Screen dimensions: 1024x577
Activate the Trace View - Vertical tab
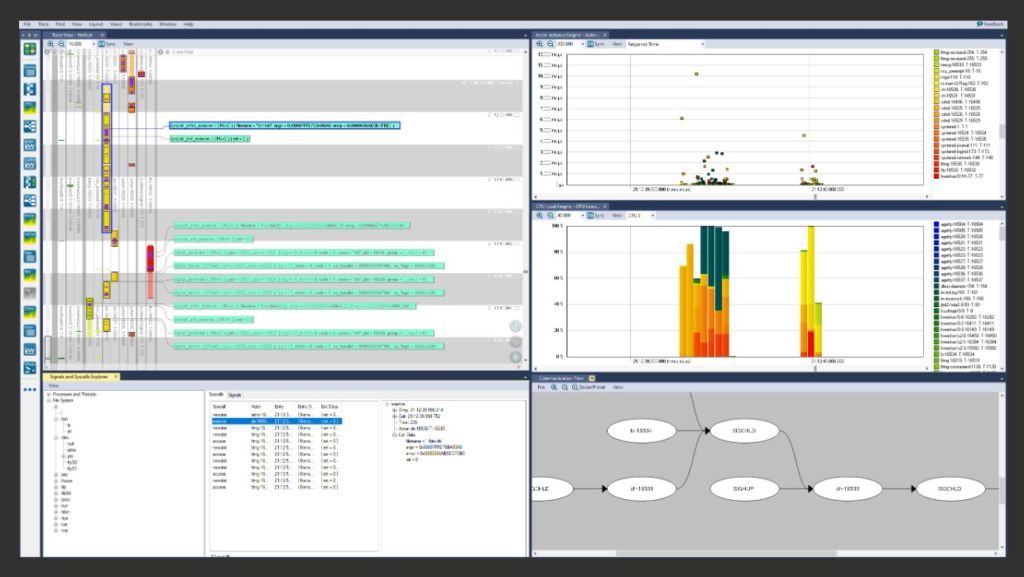tap(72, 35)
